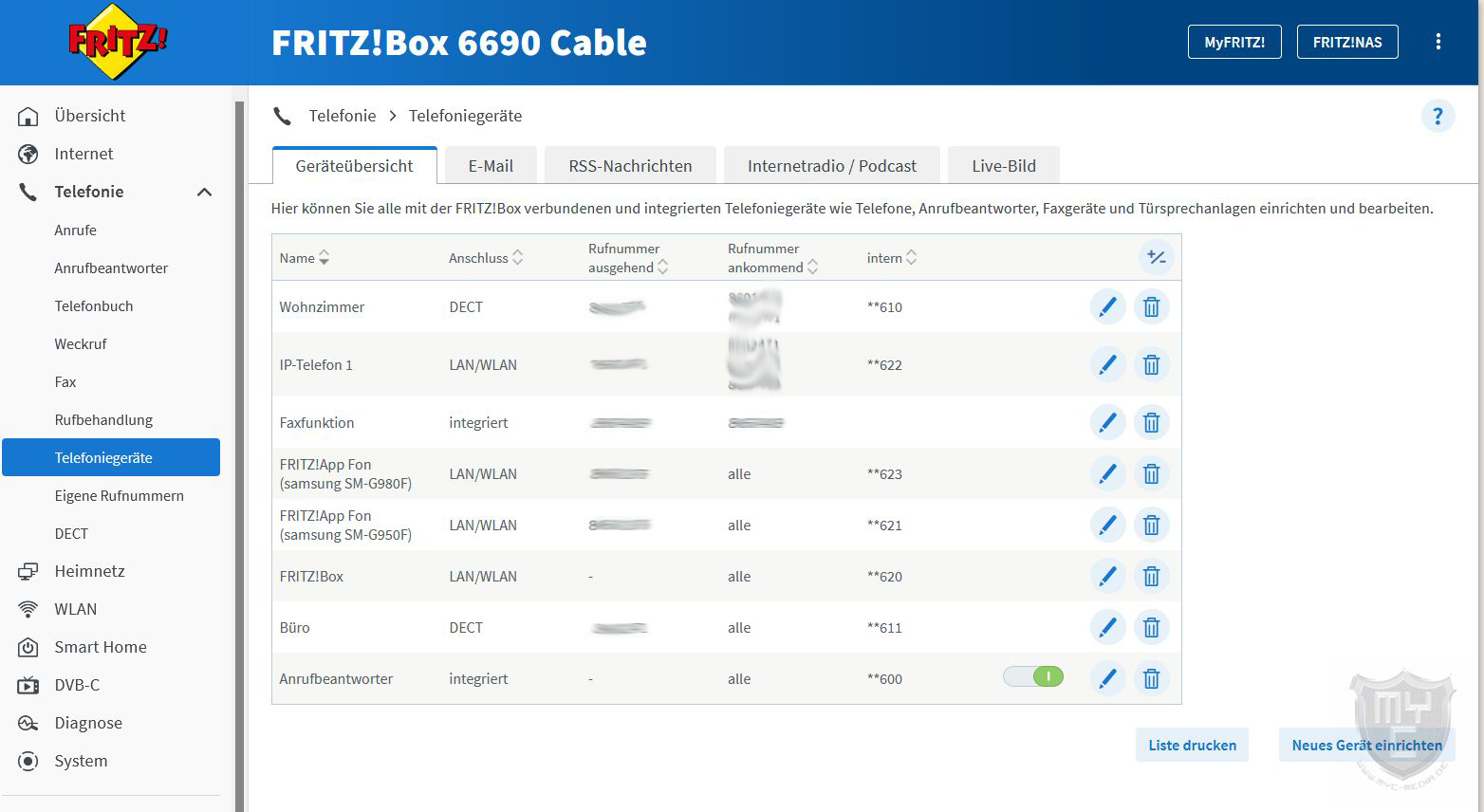
Task: Edit the Anrufbeantworter entry
Action: pyautogui.click(x=1107, y=678)
